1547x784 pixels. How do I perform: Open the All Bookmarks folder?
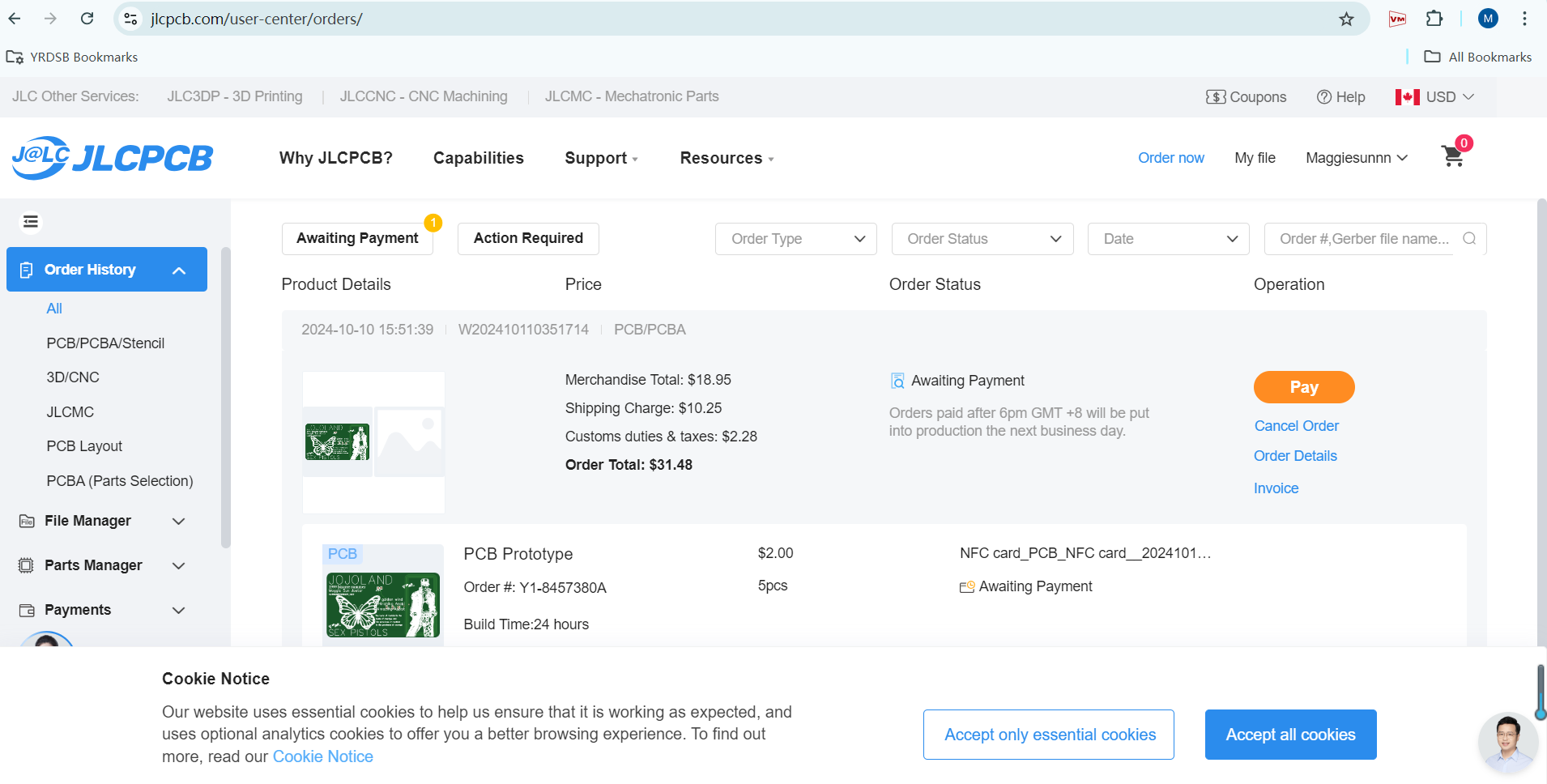(x=1478, y=57)
